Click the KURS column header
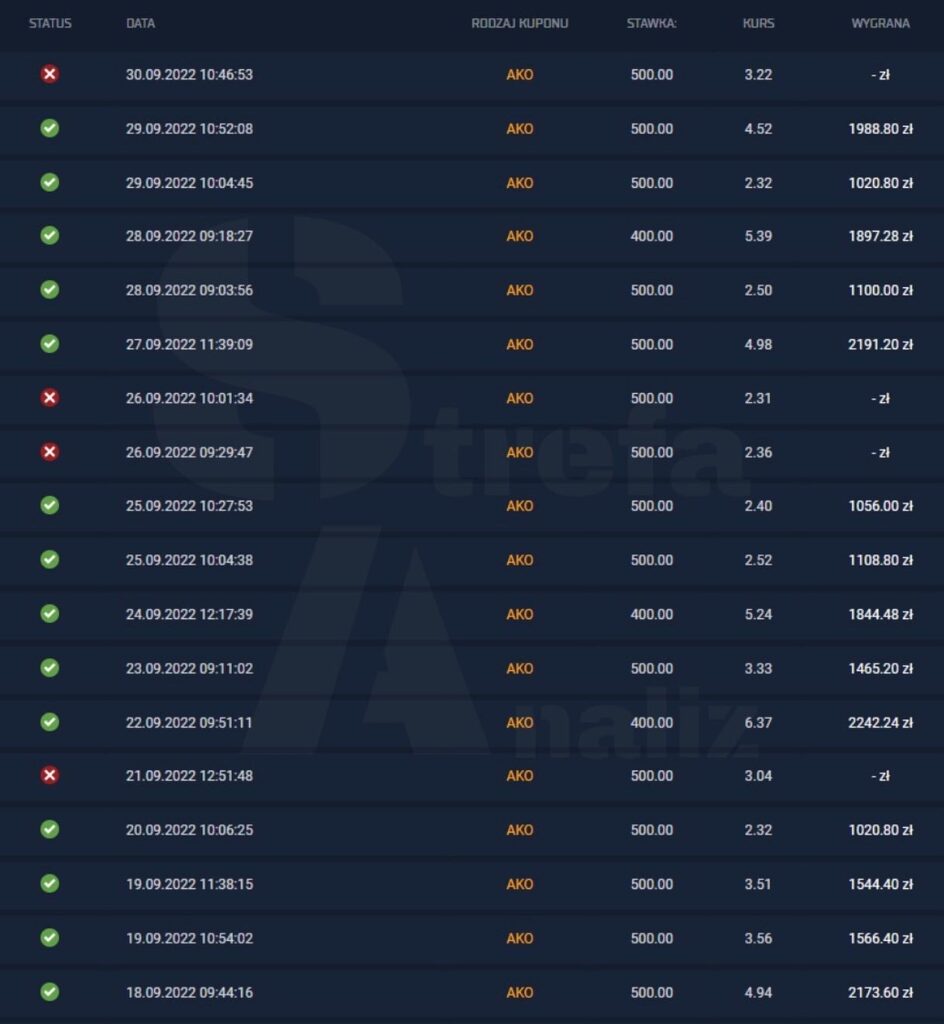Screen dimensions: 944x1024 click(x=758, y=24)
